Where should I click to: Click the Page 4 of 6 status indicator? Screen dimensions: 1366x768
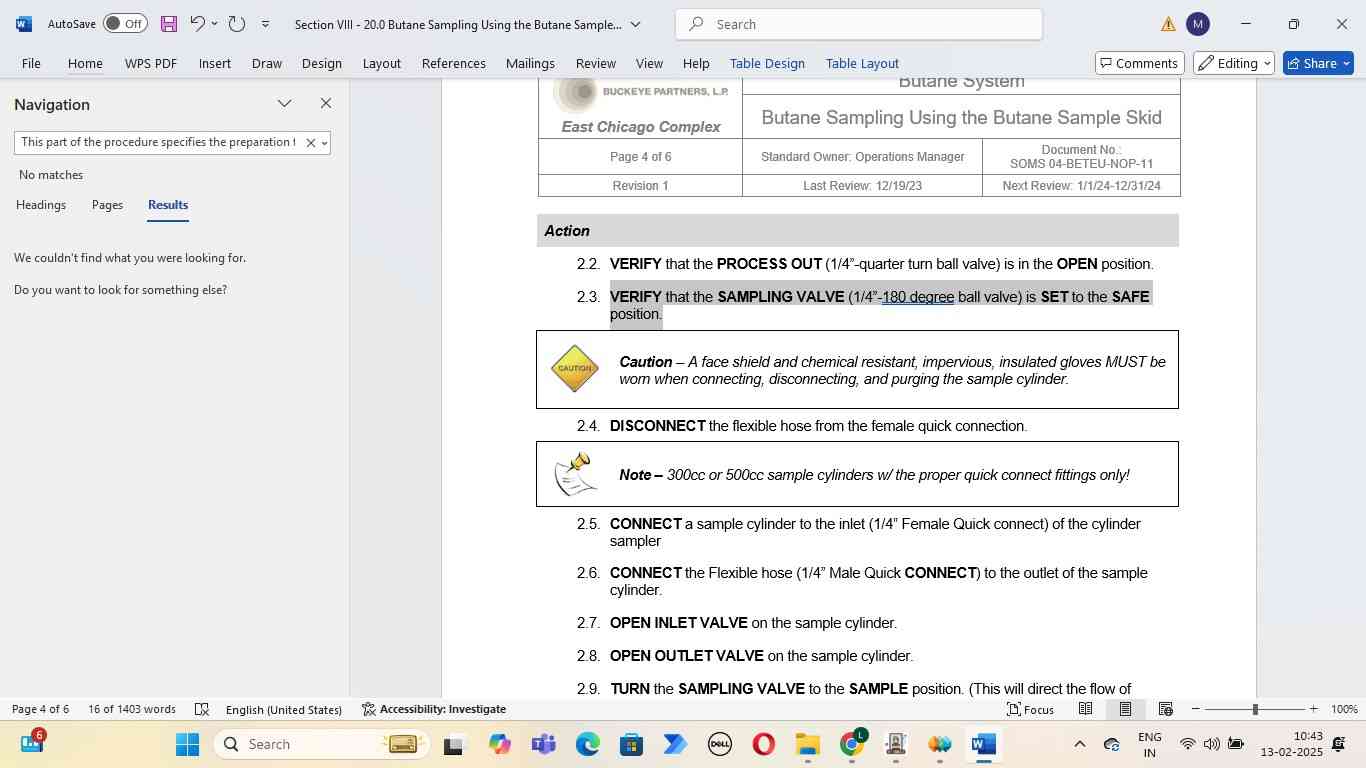click(41, 709)
